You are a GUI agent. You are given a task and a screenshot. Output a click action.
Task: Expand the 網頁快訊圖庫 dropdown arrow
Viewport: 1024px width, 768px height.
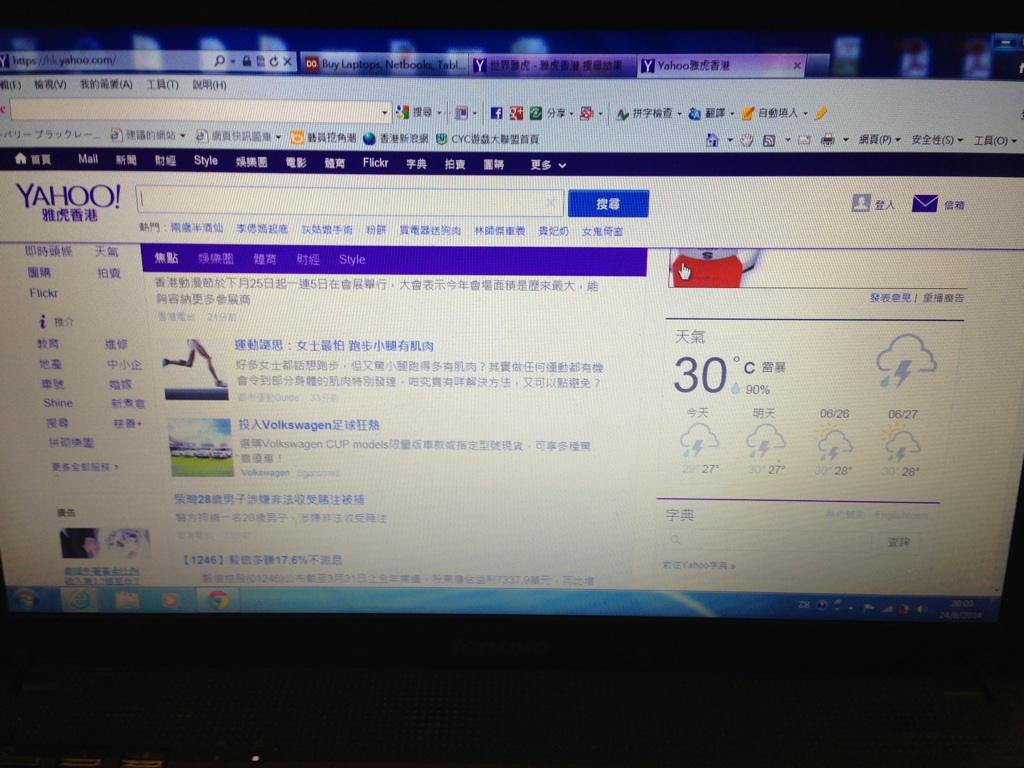(x=278, y=137)
